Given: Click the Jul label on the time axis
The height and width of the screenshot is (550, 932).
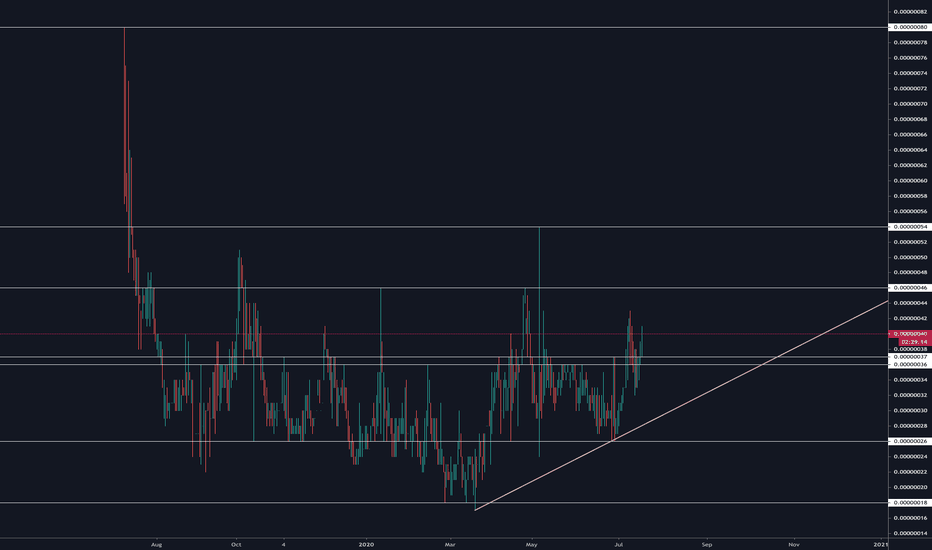Looking at the screenshot, I should (x=619, y=545).
